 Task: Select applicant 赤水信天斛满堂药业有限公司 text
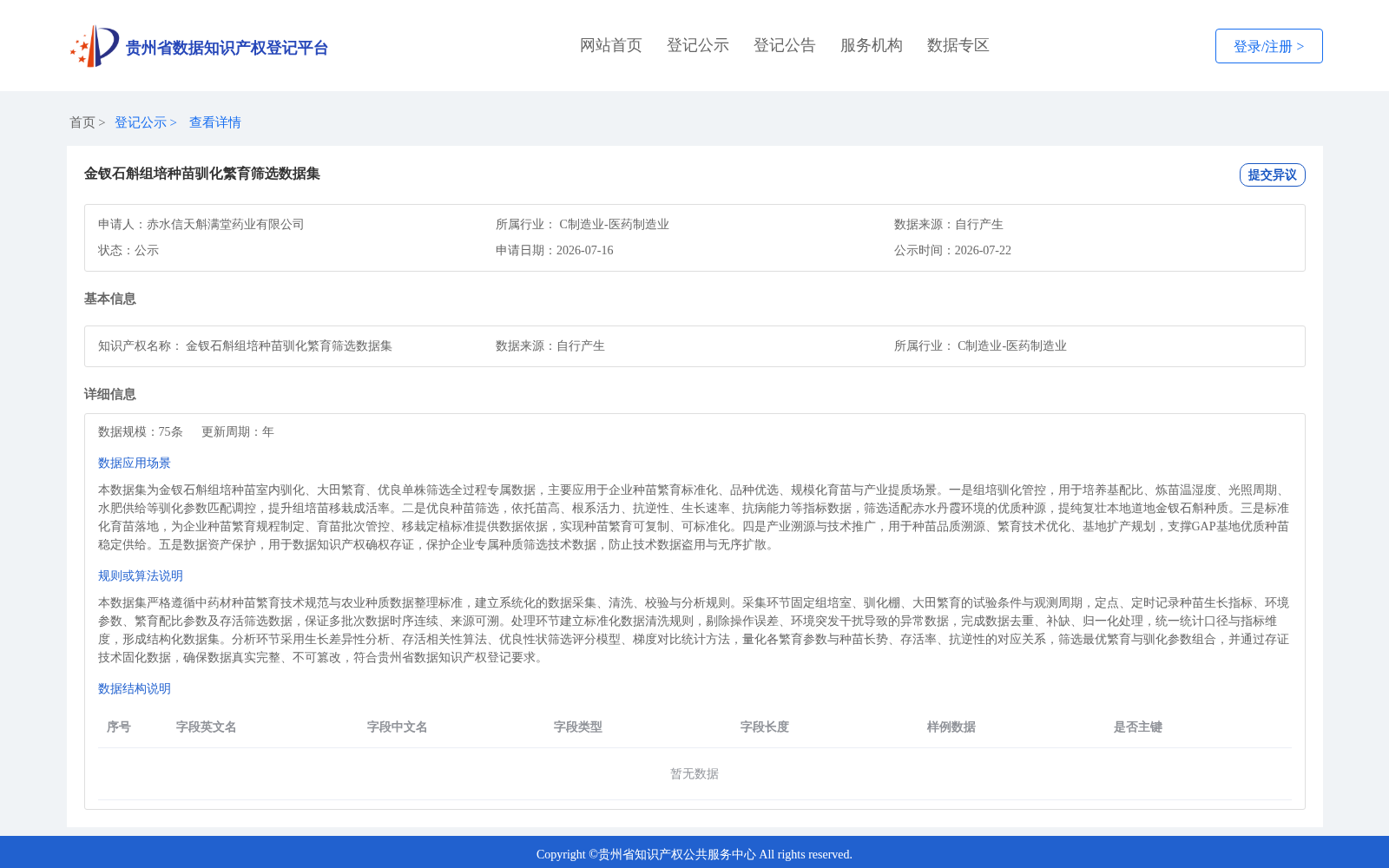(226, 224)
